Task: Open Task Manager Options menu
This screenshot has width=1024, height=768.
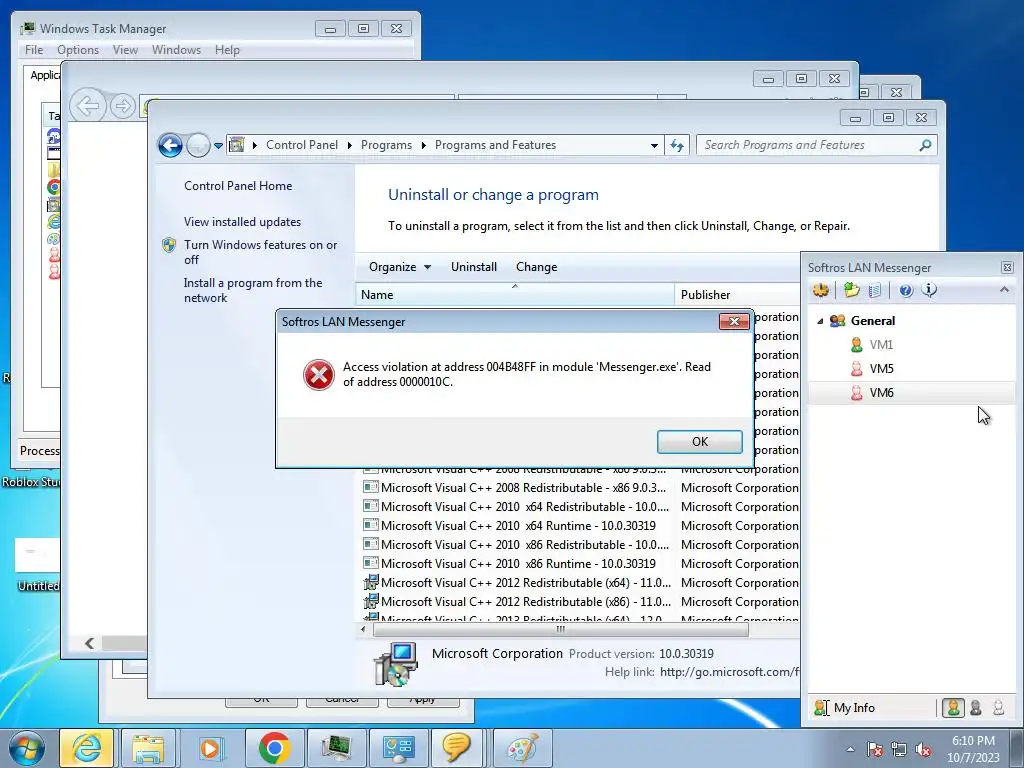Action: pyautogui.click(x=78, y=50)
